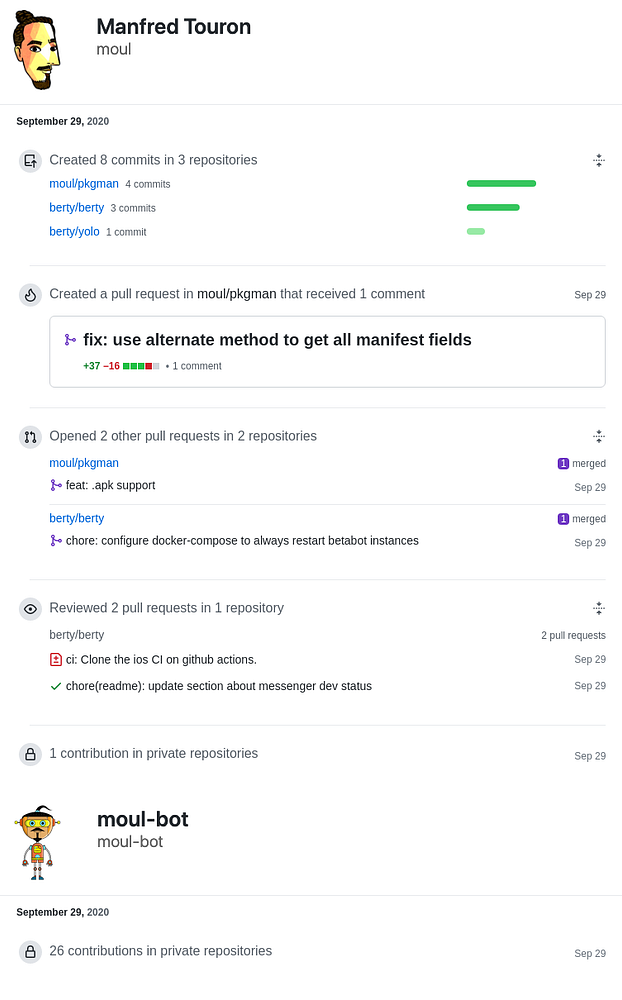Open "fix: use alternate method" pull request
Image resolution: width=622 pixels, height=1000 pixels.
pos(277,340)
